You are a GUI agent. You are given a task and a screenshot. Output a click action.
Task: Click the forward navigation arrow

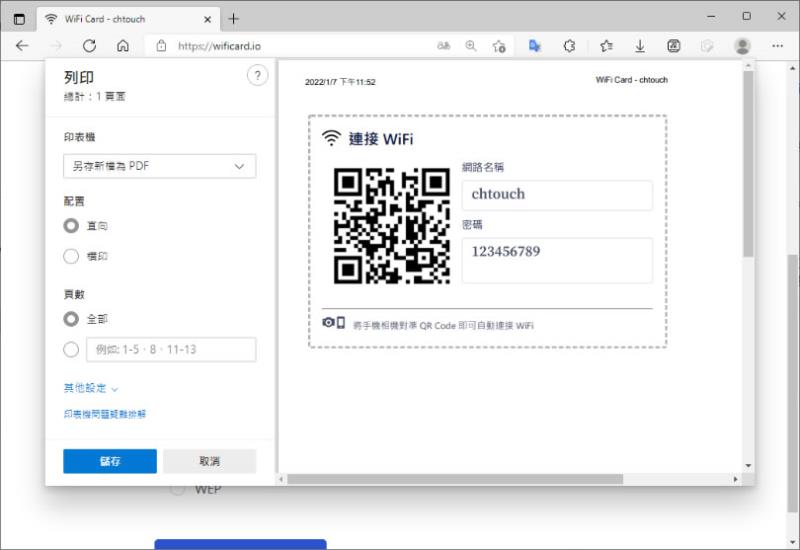click(55, 46)
